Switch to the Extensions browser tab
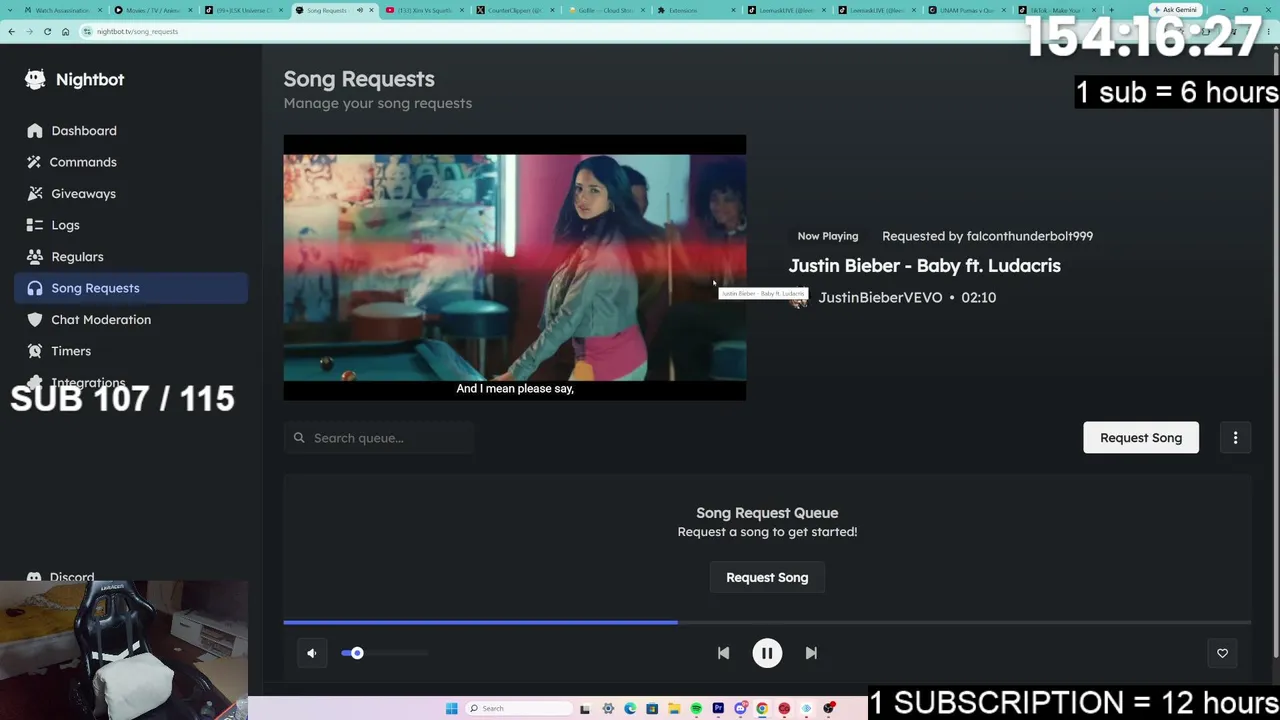 click(696, 10)
